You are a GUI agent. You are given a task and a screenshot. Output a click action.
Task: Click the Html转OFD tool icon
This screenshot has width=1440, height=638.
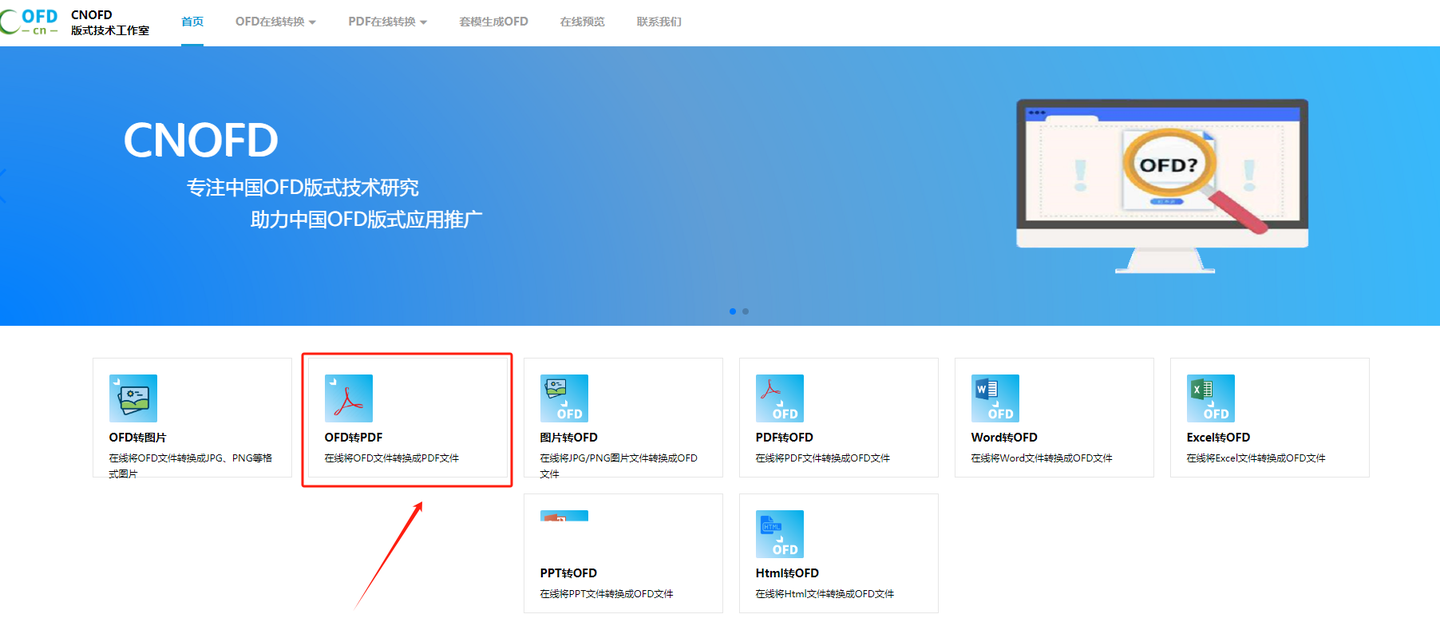coord(779,533)
